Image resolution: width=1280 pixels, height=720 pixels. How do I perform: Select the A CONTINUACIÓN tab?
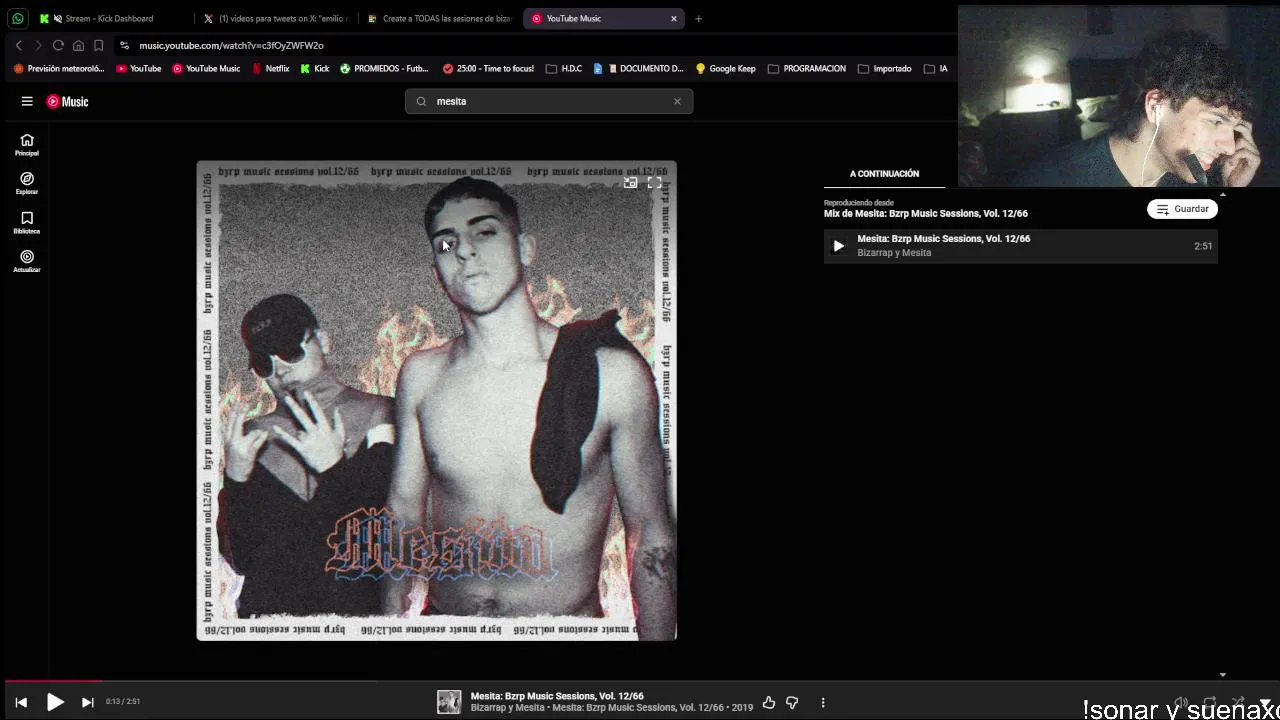884,174
